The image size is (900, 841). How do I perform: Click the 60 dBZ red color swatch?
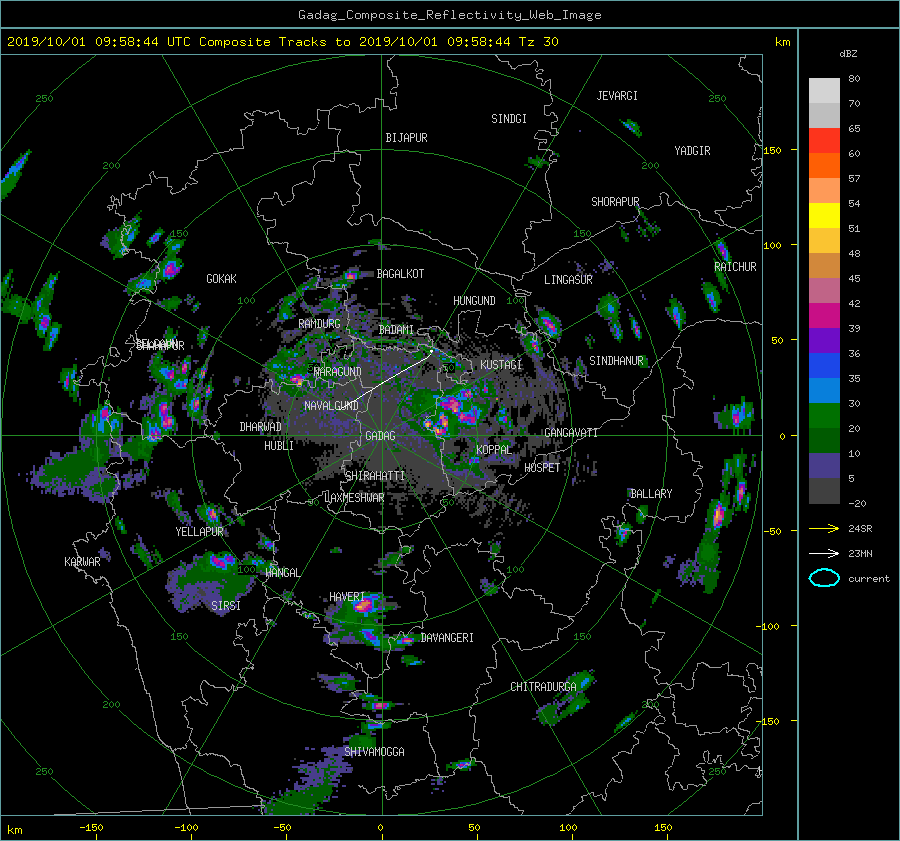(x=824, y=140)
